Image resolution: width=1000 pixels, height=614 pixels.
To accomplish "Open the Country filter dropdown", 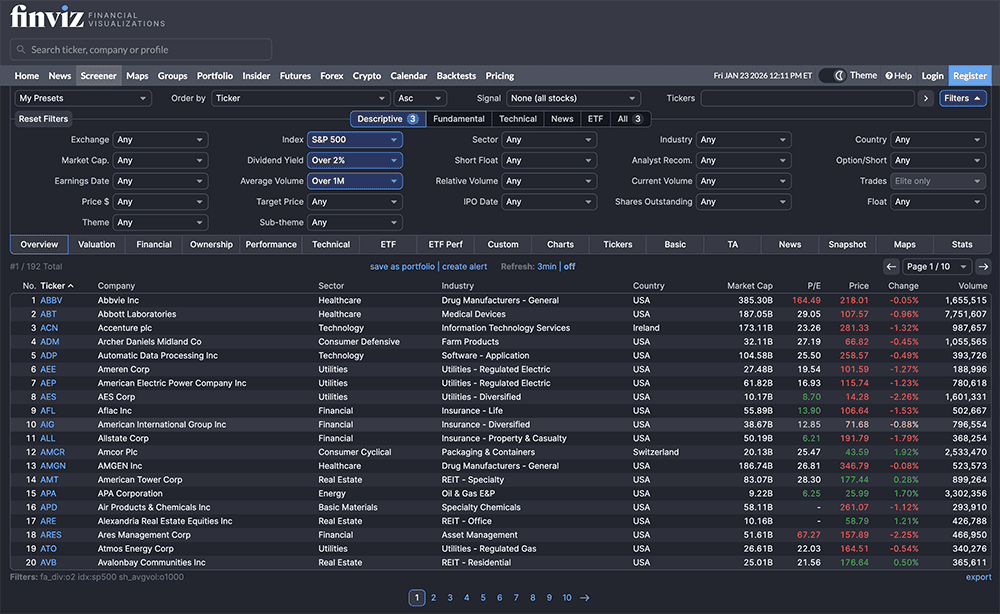I will click(938, 140).
